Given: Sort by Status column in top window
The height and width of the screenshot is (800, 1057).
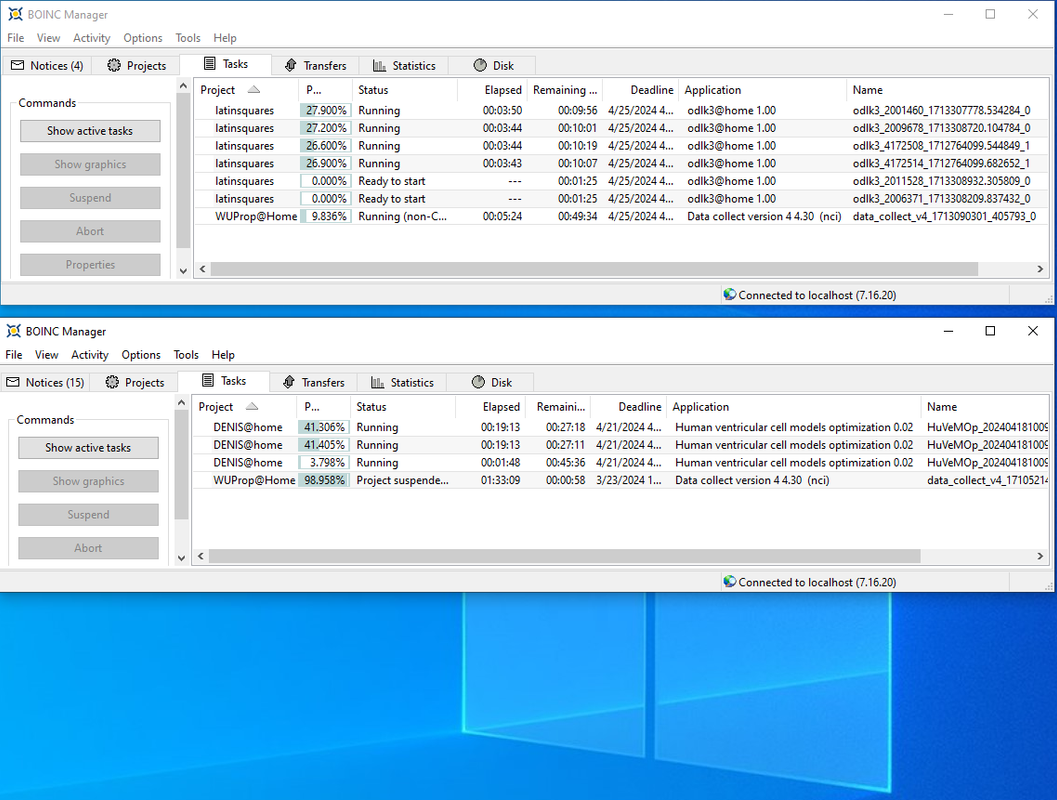Looking at the screenshot, I should (x=404, y=90).
